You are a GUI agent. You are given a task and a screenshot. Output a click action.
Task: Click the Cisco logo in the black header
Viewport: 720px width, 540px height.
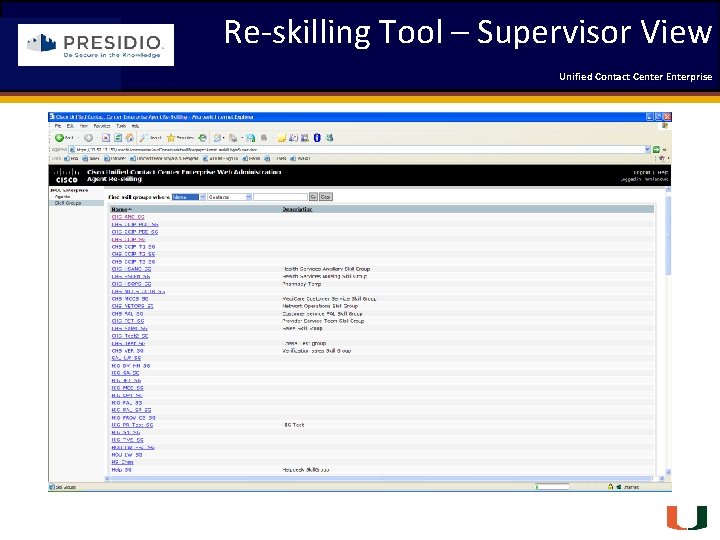pos(67,176)
